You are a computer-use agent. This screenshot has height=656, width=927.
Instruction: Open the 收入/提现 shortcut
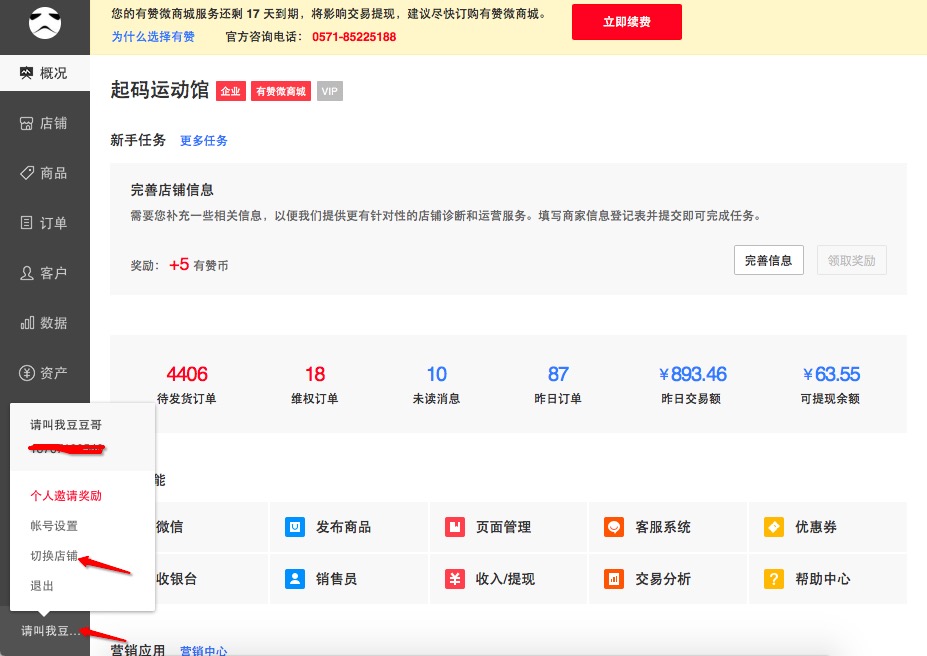508,579
